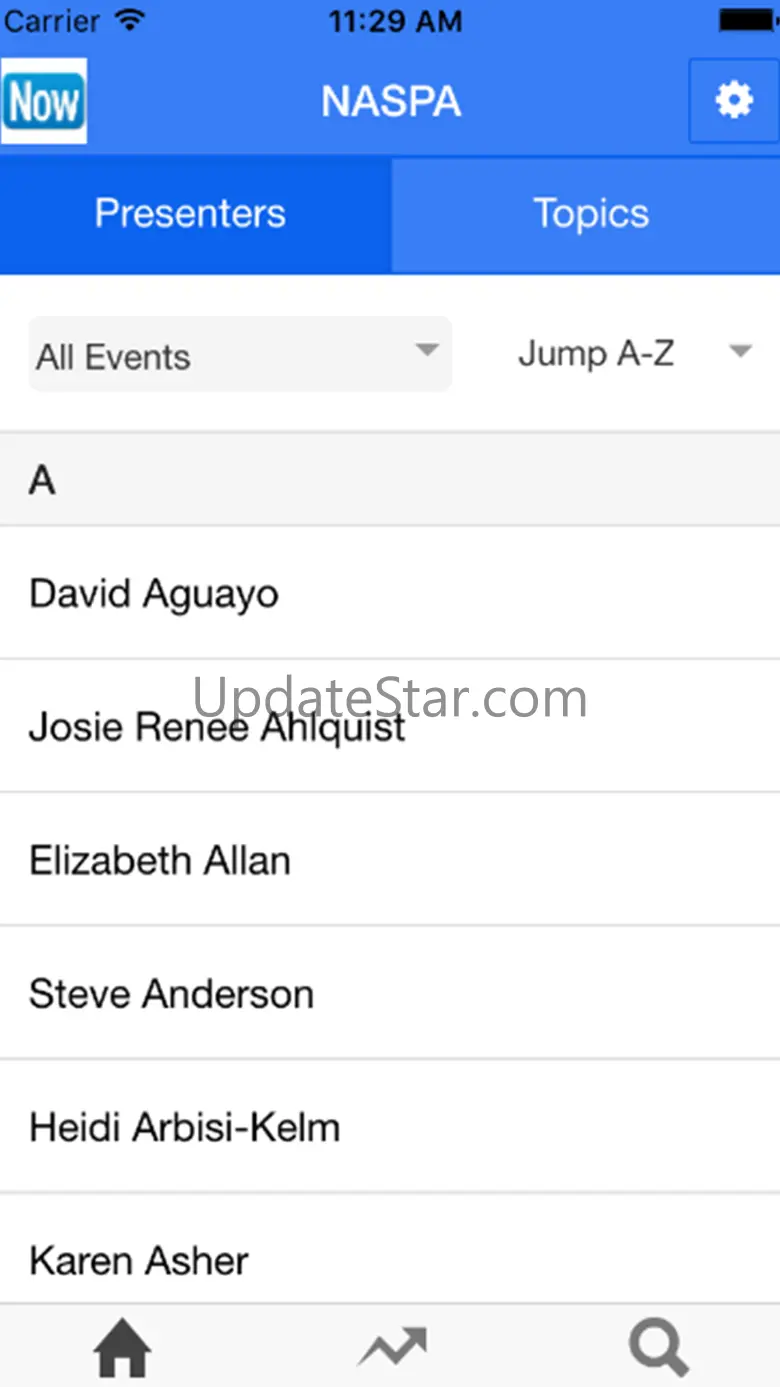The image size is (780, 1387).
Task: Open search with magnifying glass icon
Action: [658, 1347]
